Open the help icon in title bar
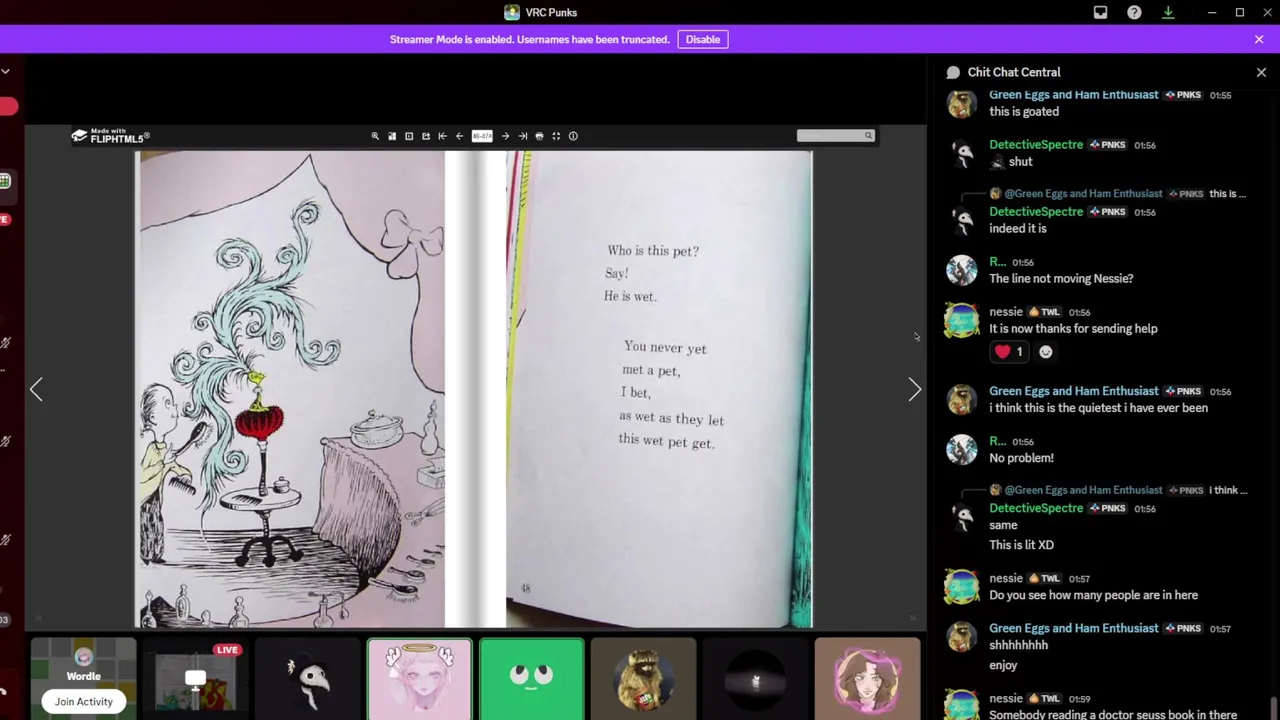Viewport: 1280px width, 720px height. click(1134, 12)
